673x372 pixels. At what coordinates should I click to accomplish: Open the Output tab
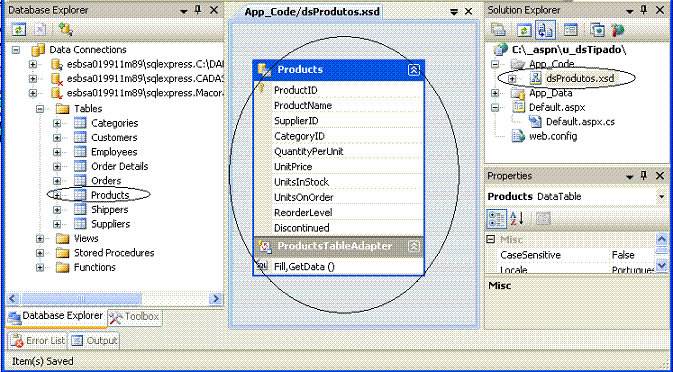(94, 341)
